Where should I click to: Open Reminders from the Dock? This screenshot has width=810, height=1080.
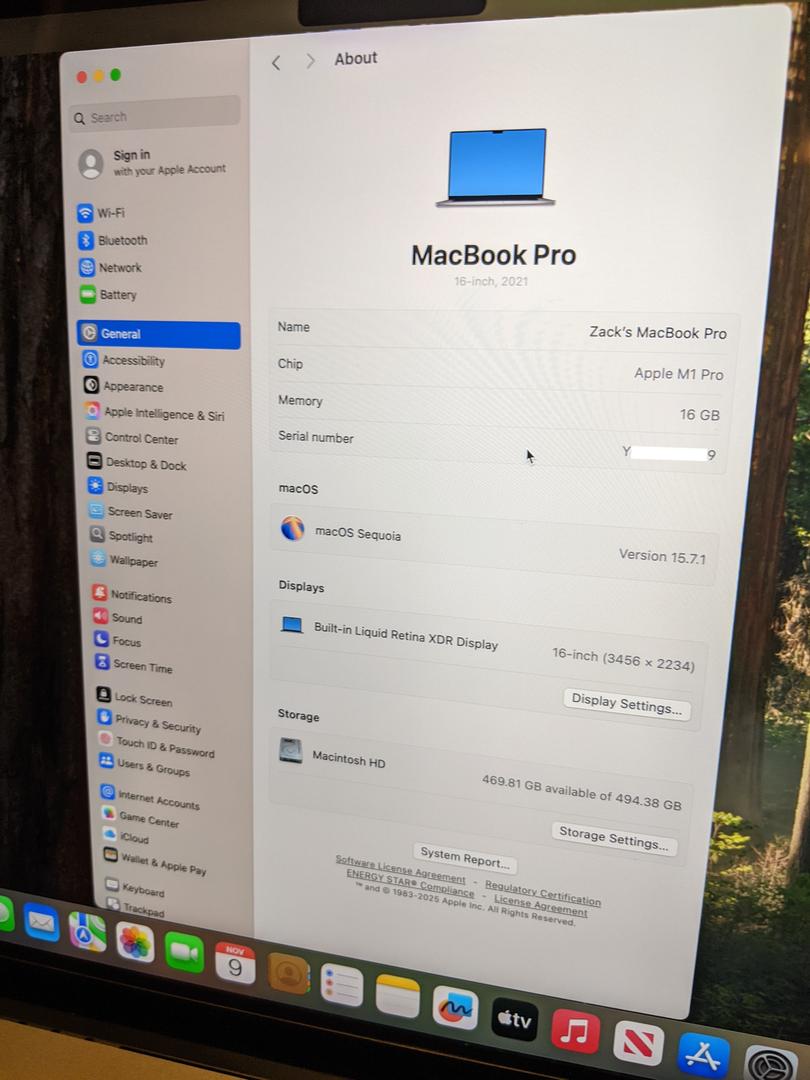tap(342, 985)
